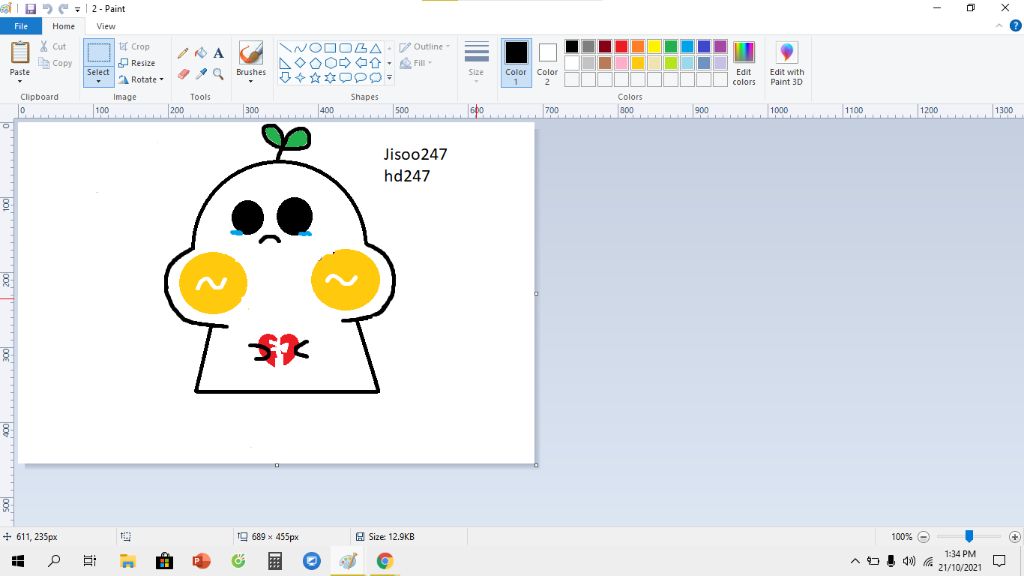Choose the Oval shape
Screen dimensions: 1024x576
click(x=315, y=48)
